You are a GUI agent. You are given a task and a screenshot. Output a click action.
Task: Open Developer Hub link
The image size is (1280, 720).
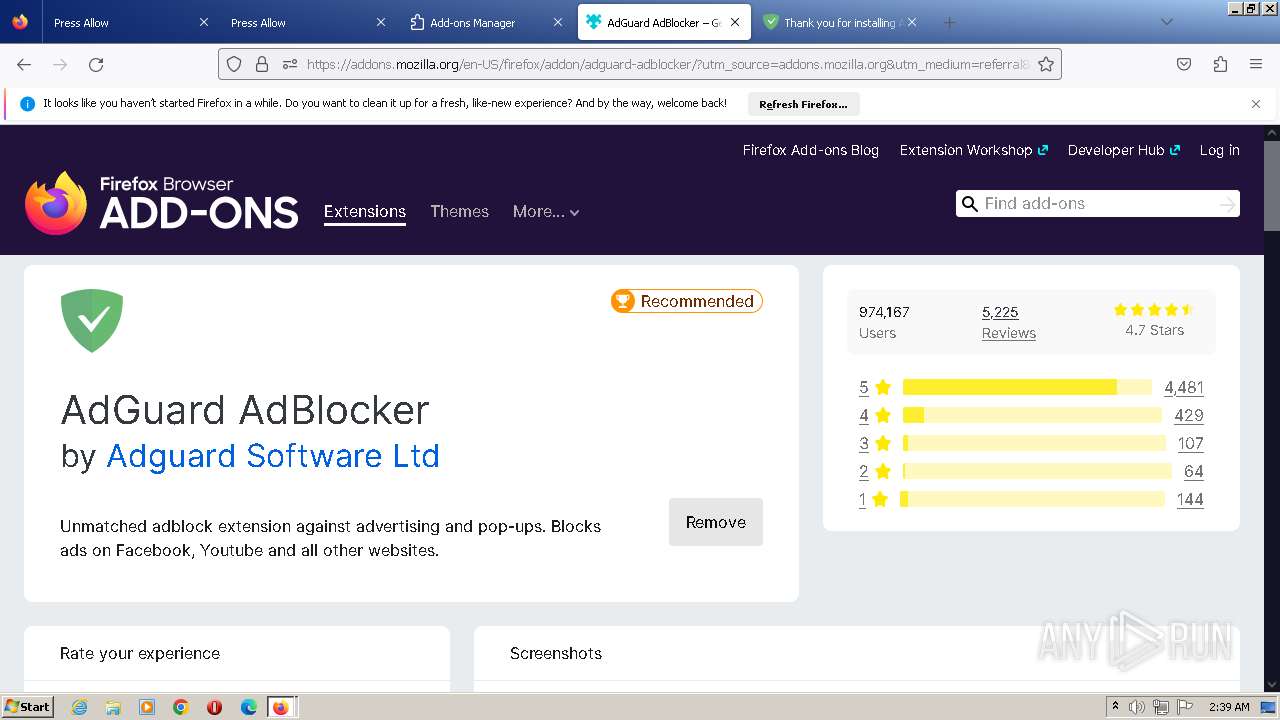pyautogui.click(x=1124, y=150)
